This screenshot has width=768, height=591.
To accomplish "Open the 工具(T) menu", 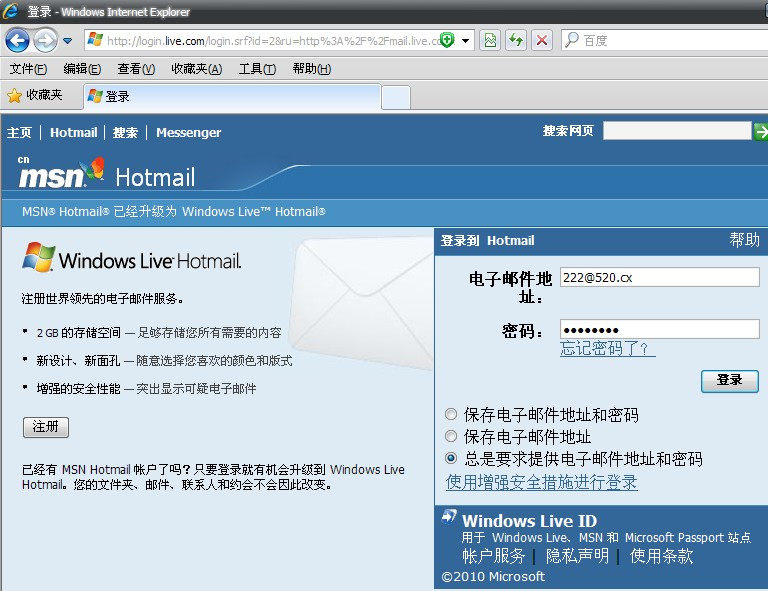I will point(257,69).
